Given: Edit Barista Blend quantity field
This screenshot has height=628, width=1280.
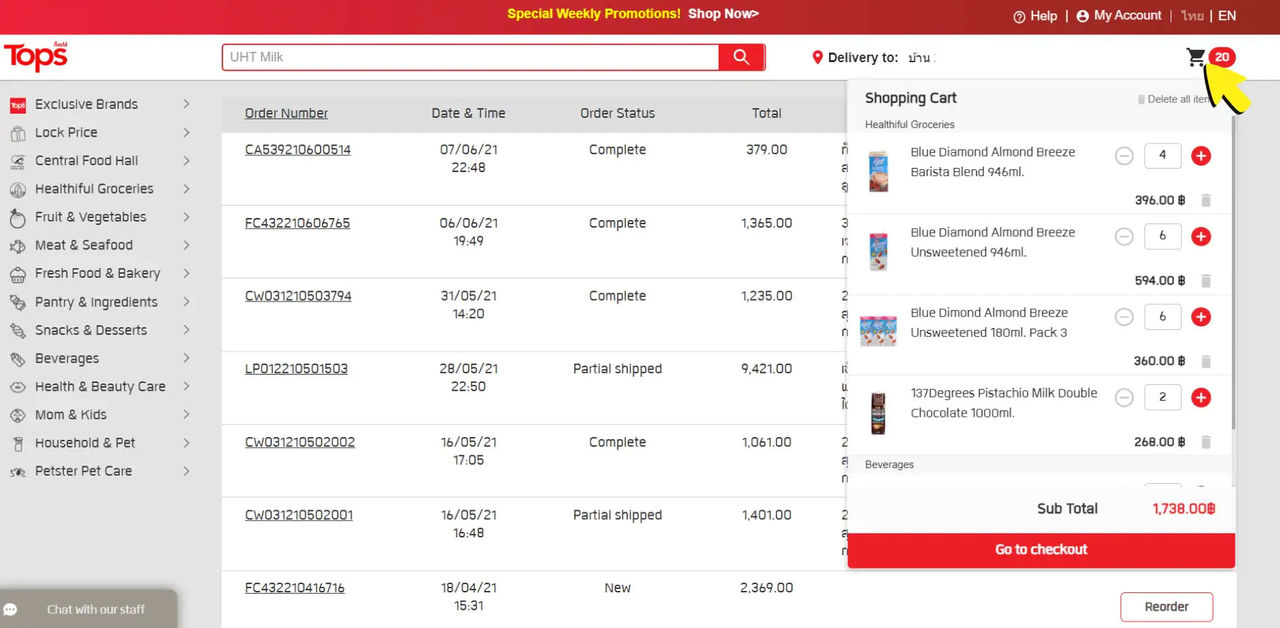Looking at the screenshot, I should pos(1162,156).
